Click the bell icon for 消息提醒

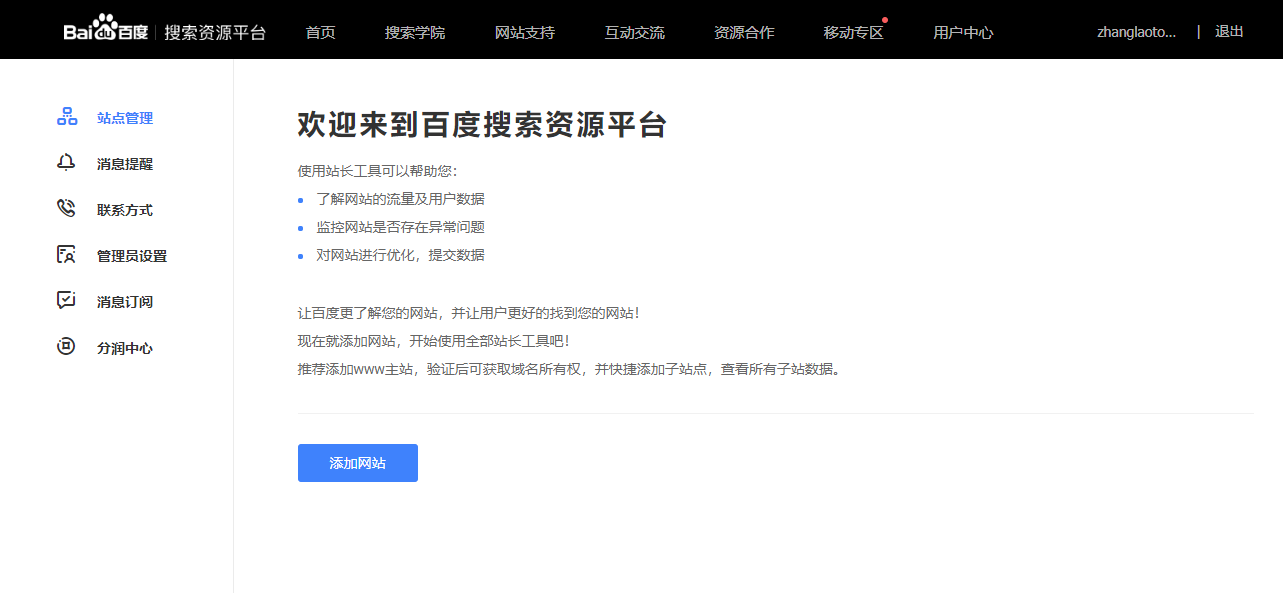point(67,163)
